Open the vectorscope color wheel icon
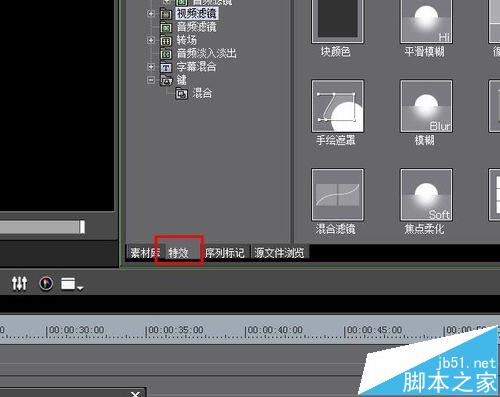Viewport: 500px width, 397px height. tap(46, 284)
